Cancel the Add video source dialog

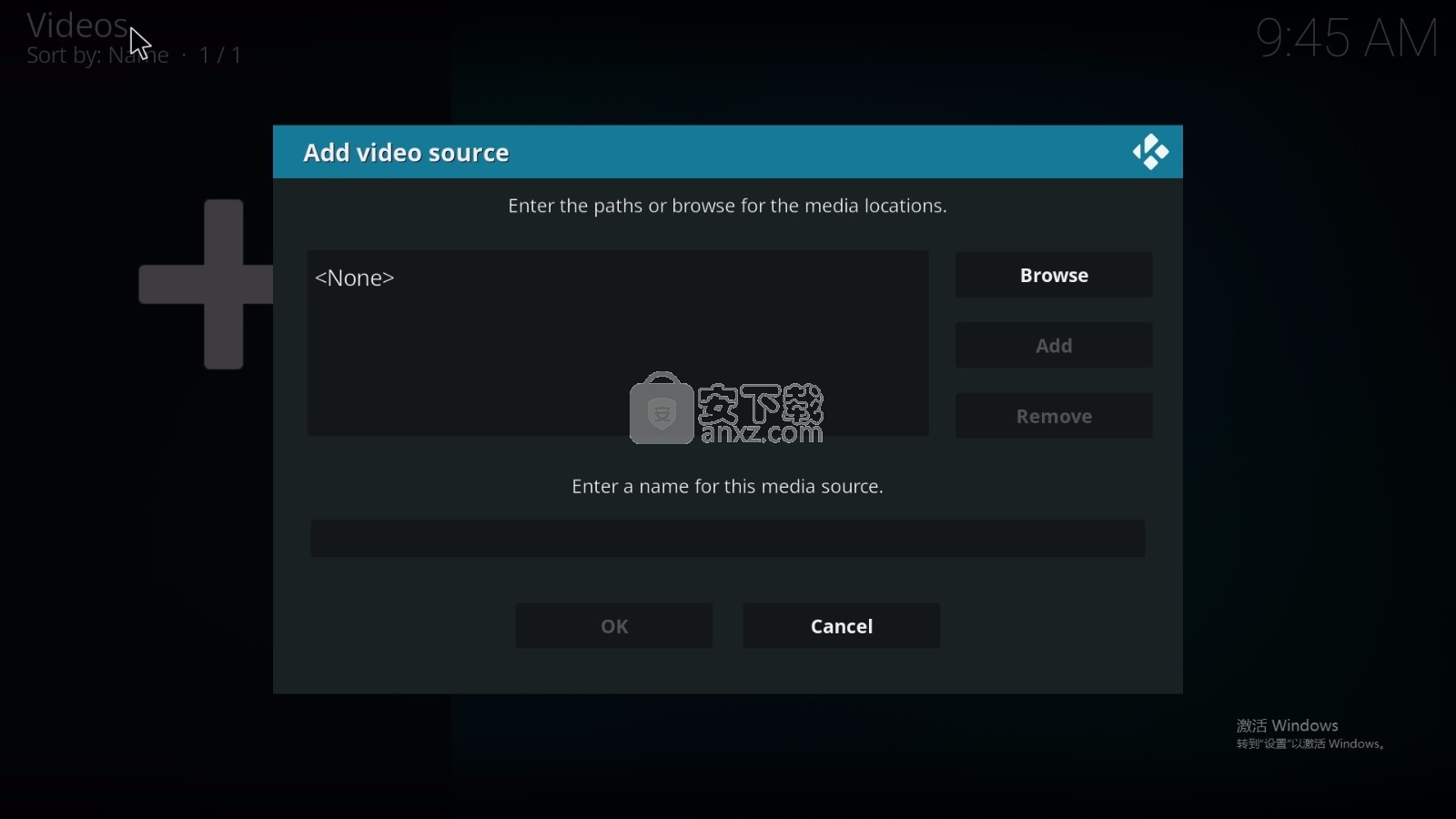[842, 626]
